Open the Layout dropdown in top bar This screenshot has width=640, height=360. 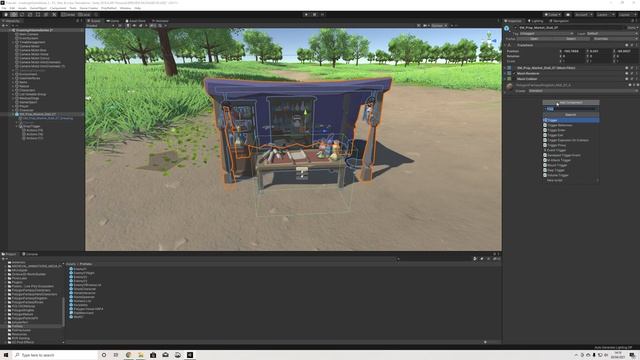(x=627, y=15)
